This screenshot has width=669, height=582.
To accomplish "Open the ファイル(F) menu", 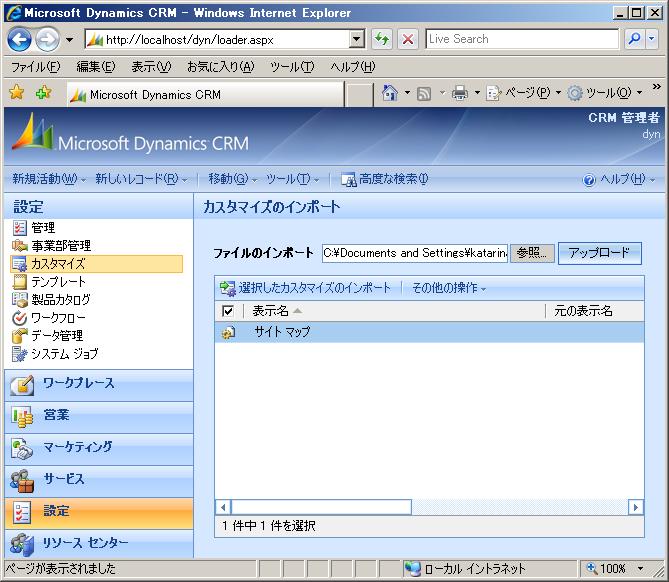I will point(36,67).
